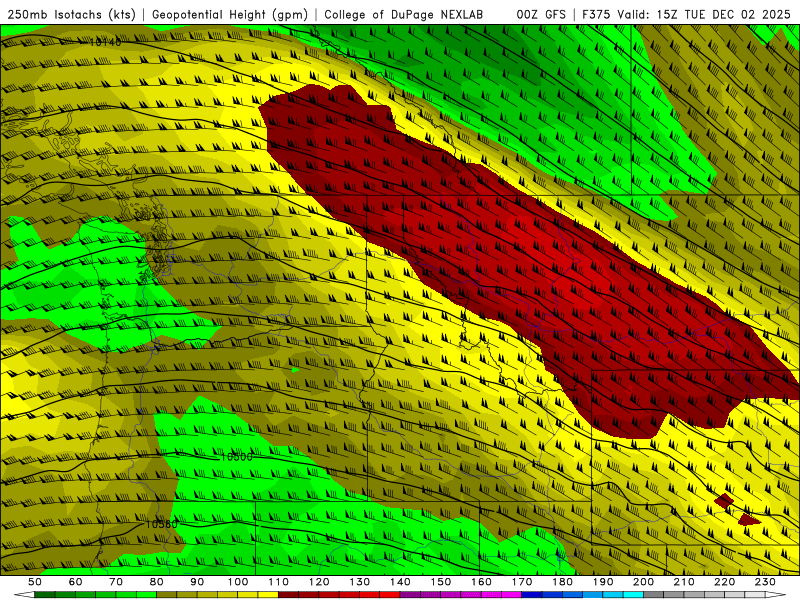Click the colorbar label 90
Screen dimensions: 800x600
197,582
